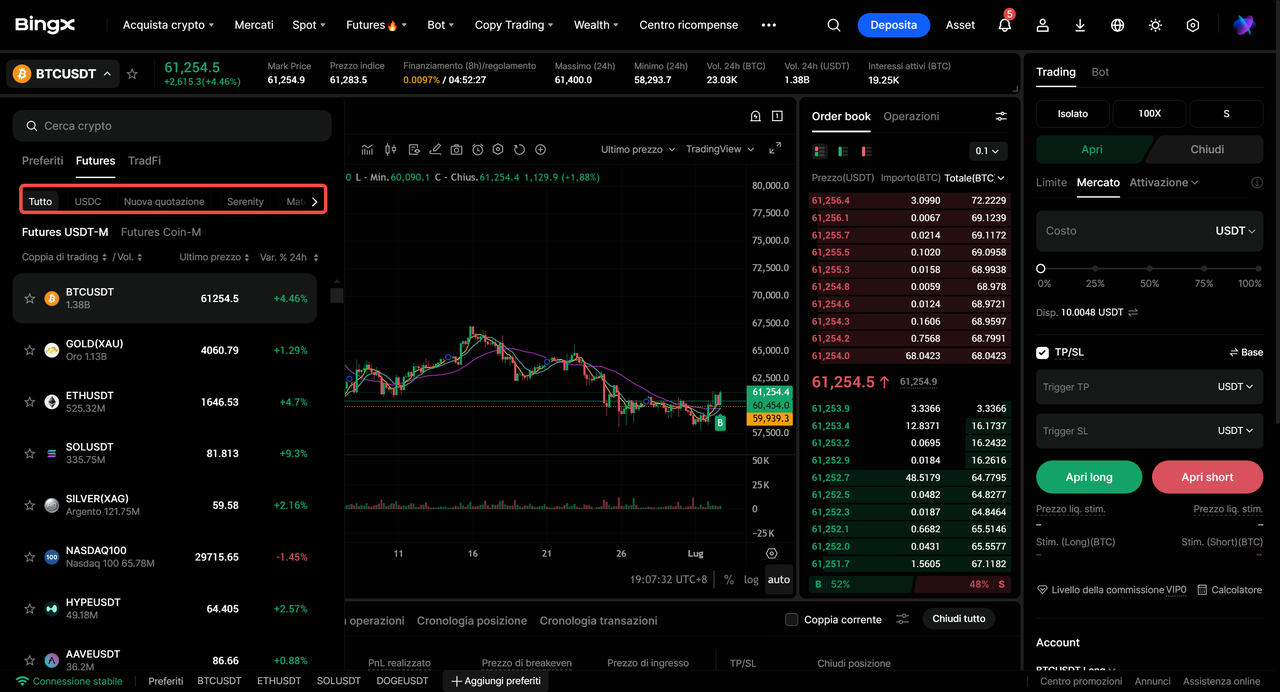Click the Deposita button
The image size is (1280, 692).
point(894,25)
